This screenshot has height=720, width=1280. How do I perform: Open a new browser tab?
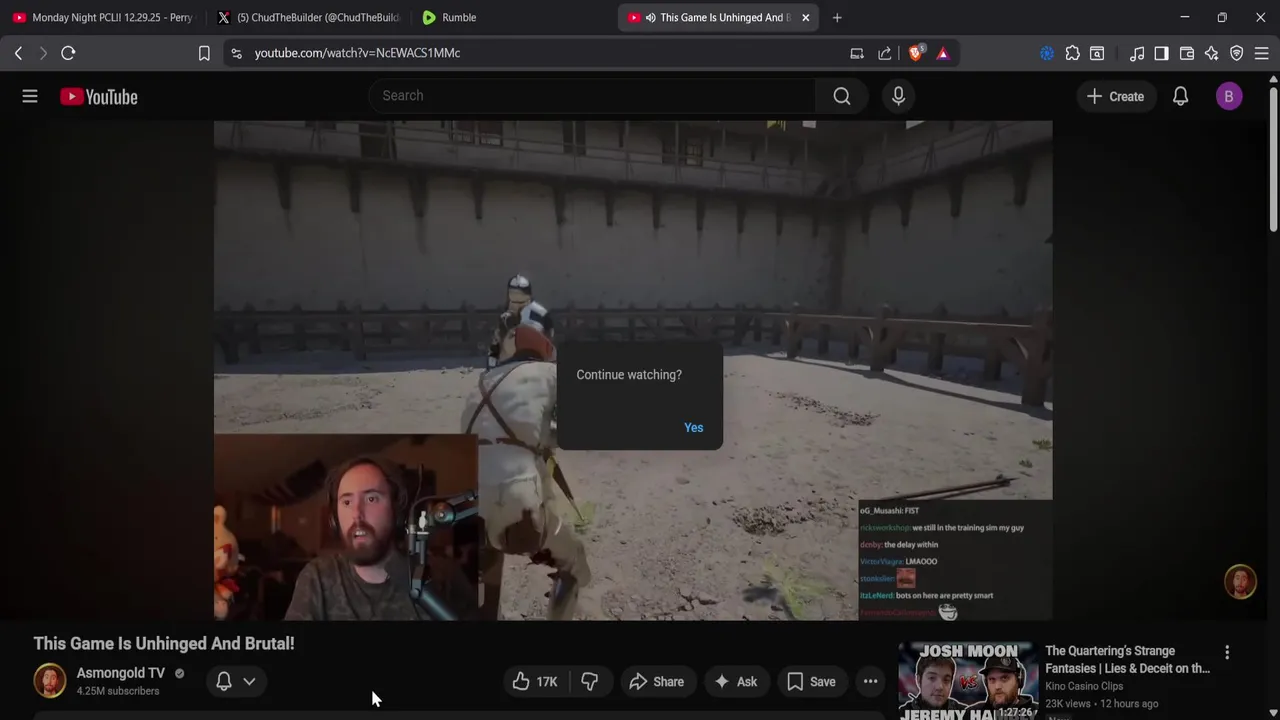(837, 17)
